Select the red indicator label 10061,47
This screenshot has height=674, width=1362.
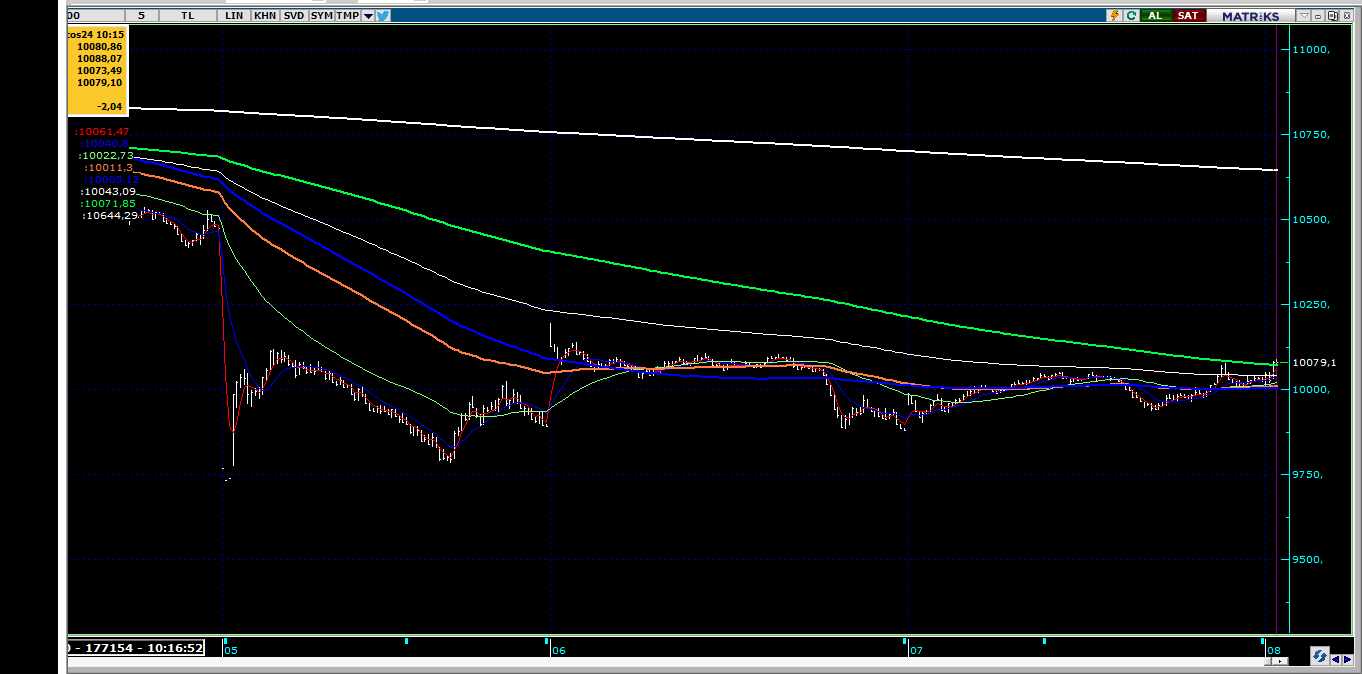pyautogui.click(x=102, y=132)
